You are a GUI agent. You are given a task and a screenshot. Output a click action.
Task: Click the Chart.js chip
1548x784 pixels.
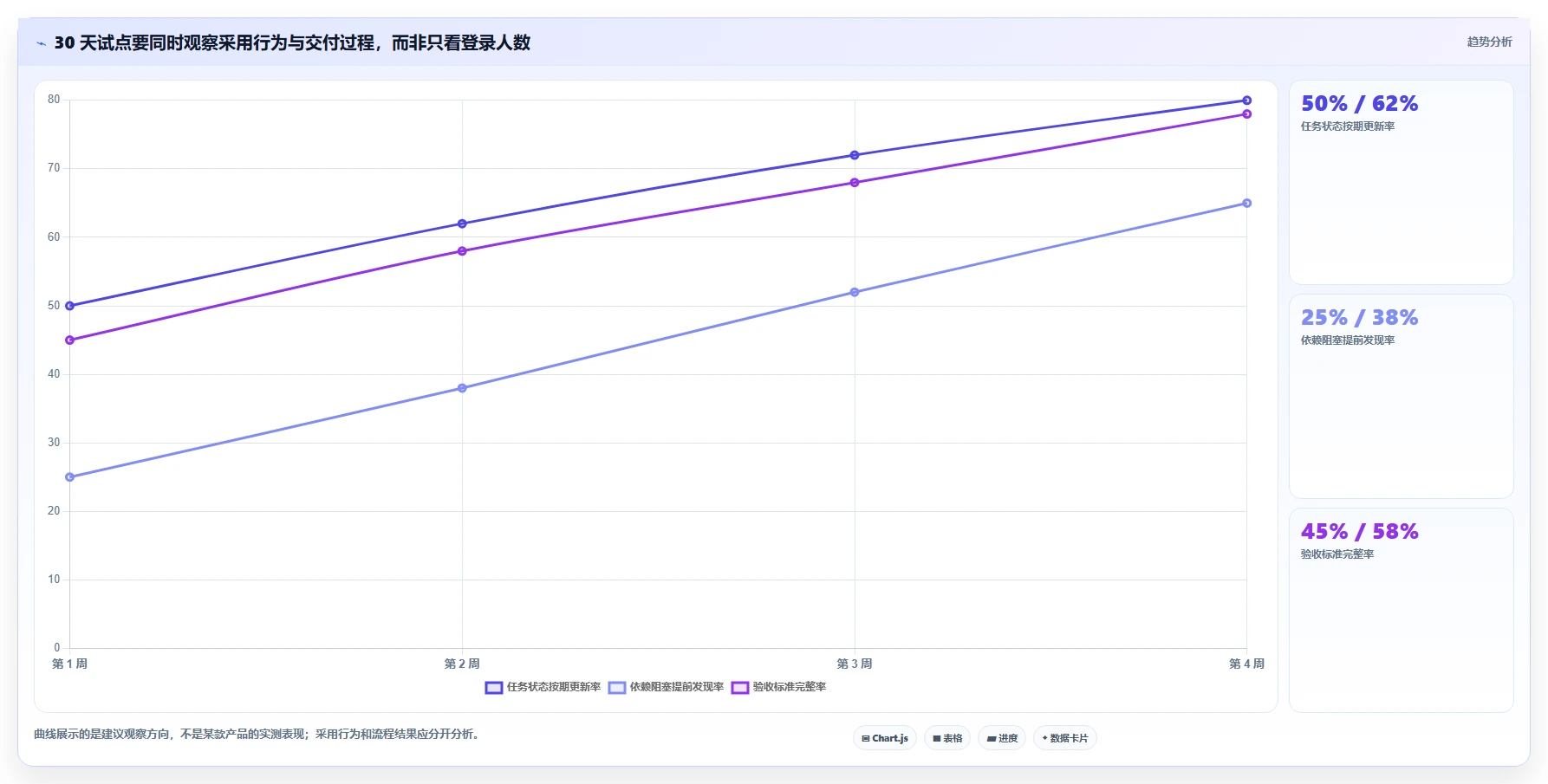point(885,738)
